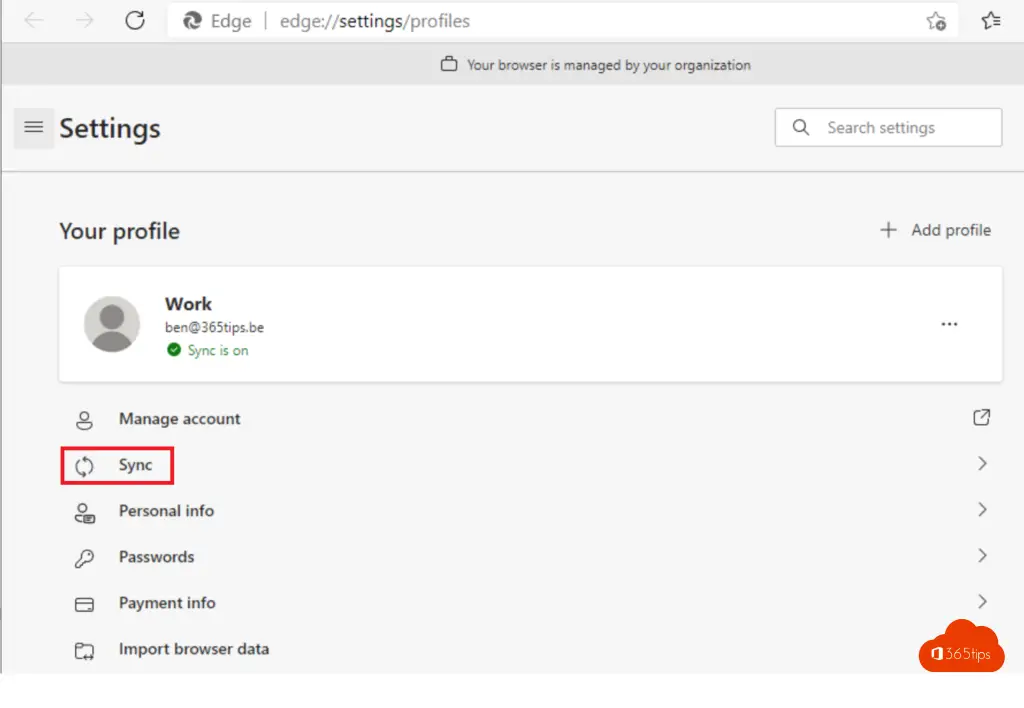Open the Import browser data entry
Viewport: 1024px width, 708px height.
coord(530,649)
